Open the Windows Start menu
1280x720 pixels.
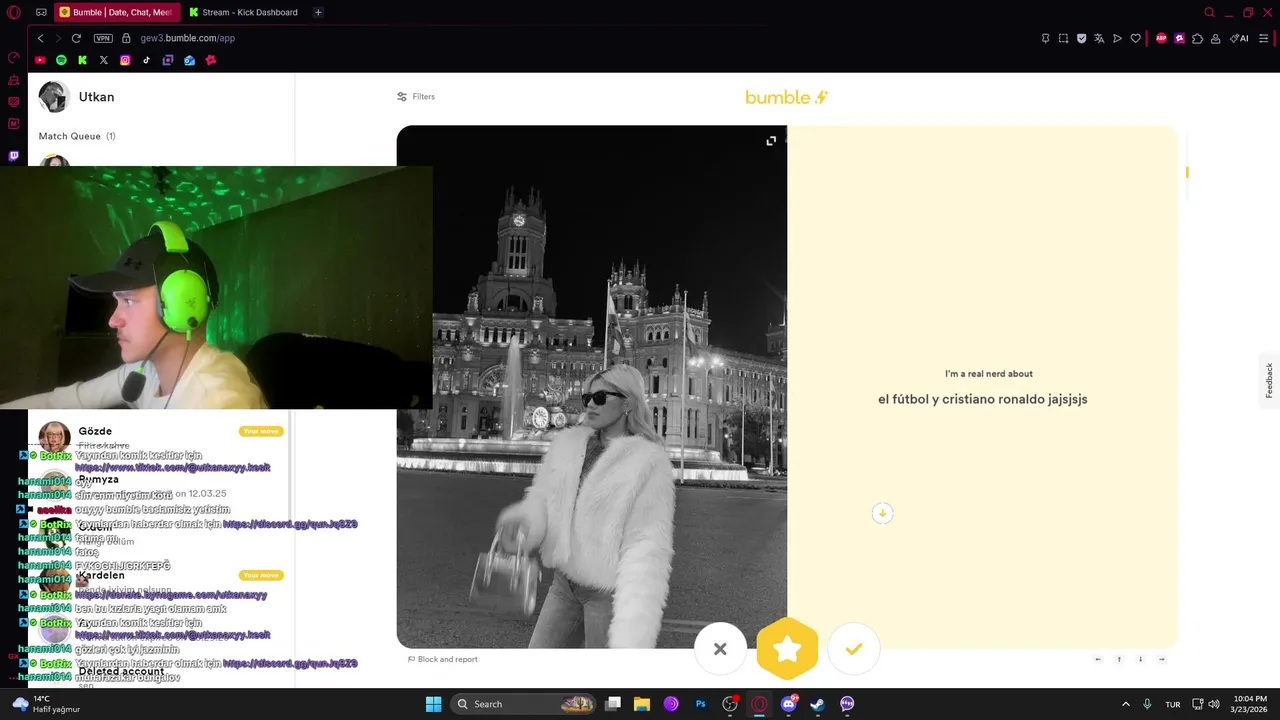pyautogui.click(x=433, y=704)
